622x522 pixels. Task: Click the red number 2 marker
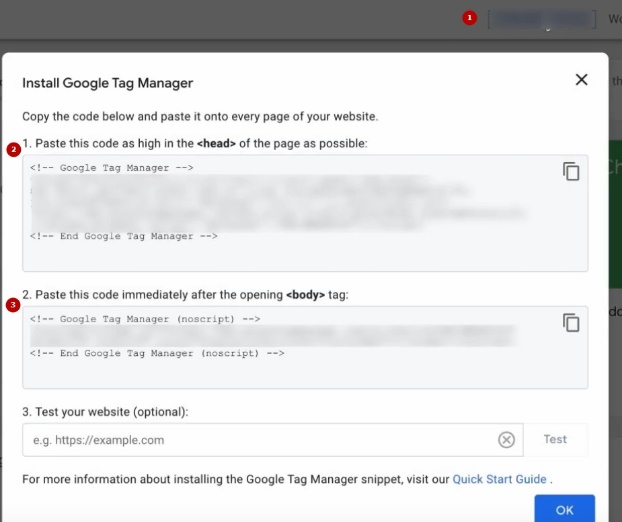pos(13,150)
